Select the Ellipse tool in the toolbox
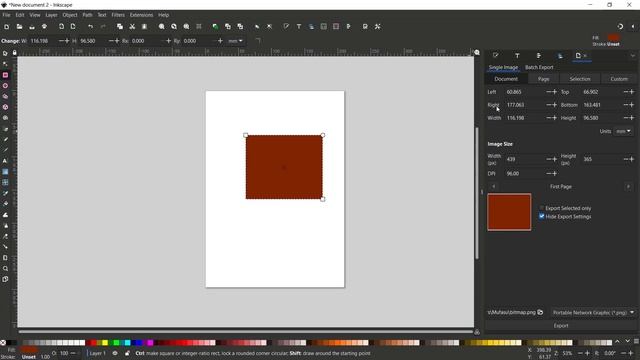Viewport: 640px width, 360px height. pyautogui.click(x=5, y=86)
